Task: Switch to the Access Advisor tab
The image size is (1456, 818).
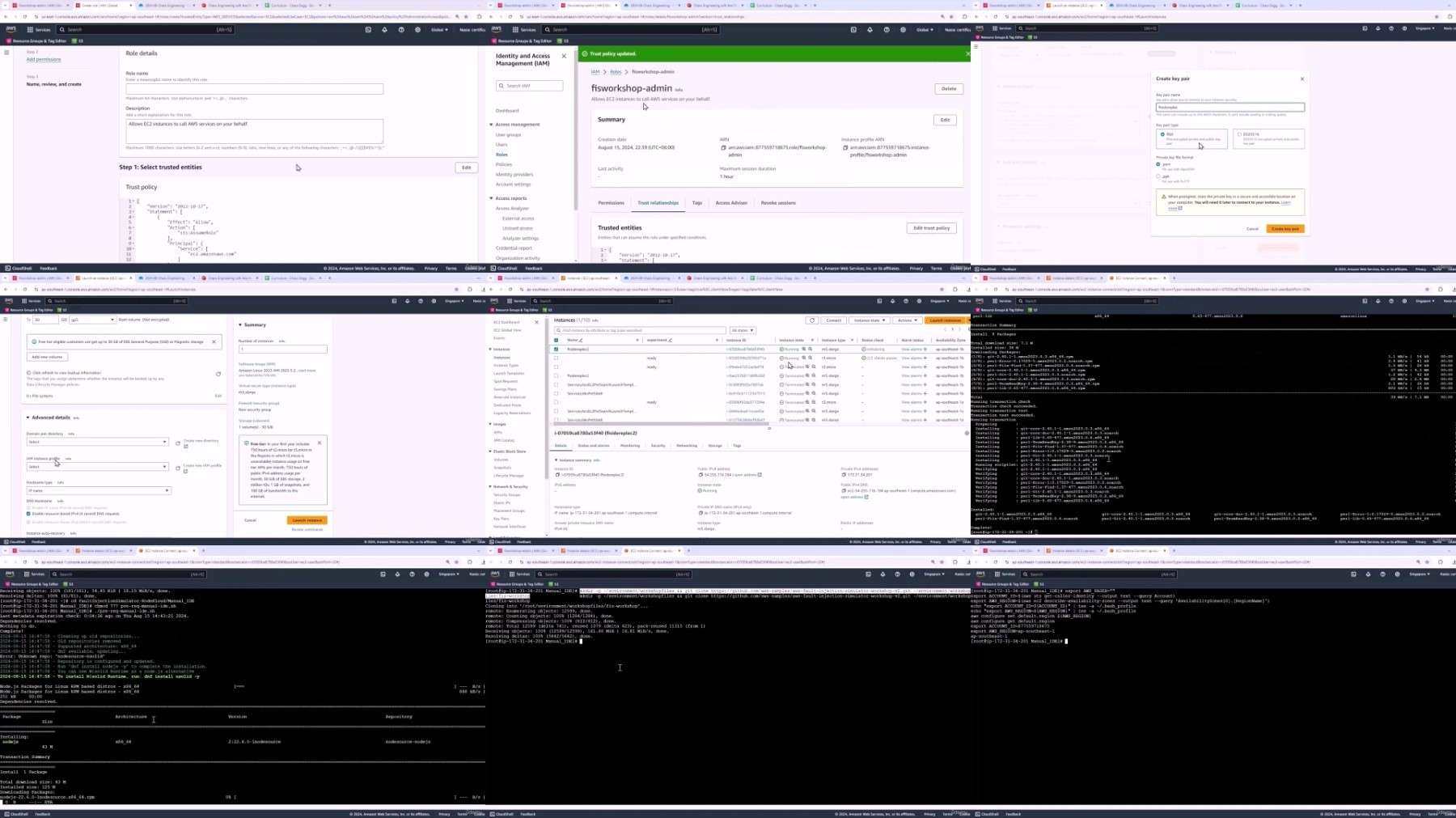Action: tap(731, 203)
